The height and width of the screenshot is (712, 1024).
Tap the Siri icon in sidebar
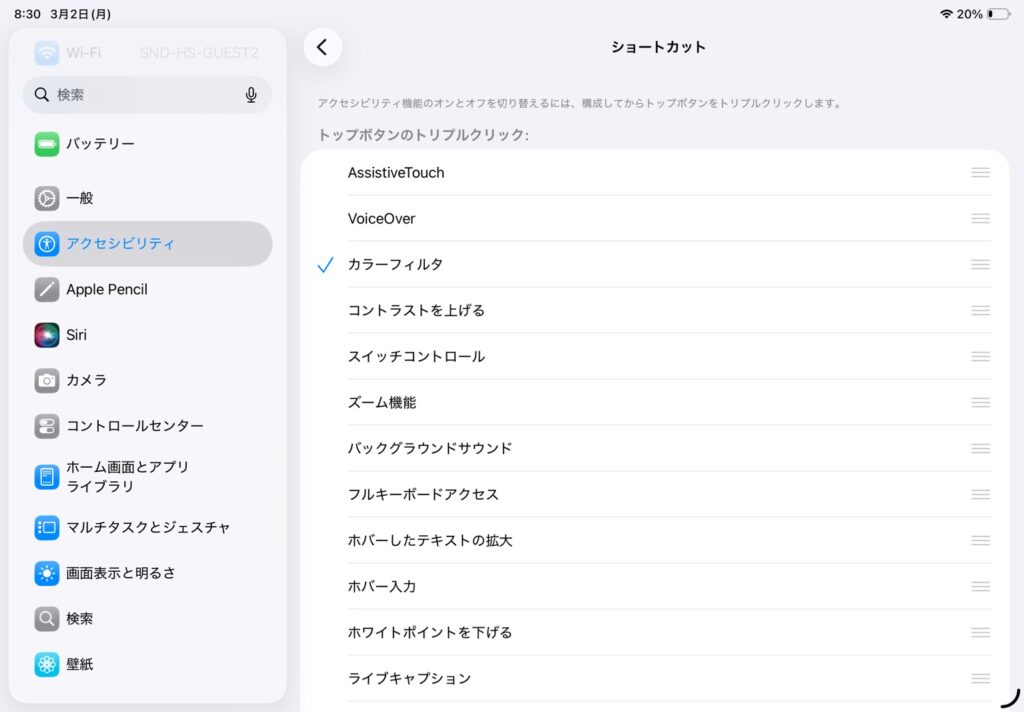pos(47,335)
